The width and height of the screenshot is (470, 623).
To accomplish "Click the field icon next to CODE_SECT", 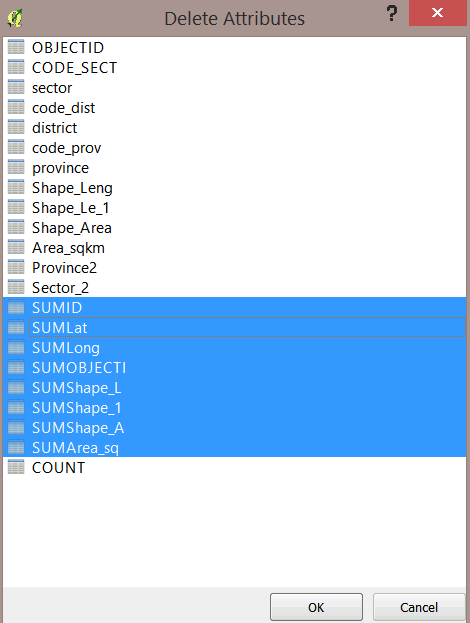I will tap(16, 67).
